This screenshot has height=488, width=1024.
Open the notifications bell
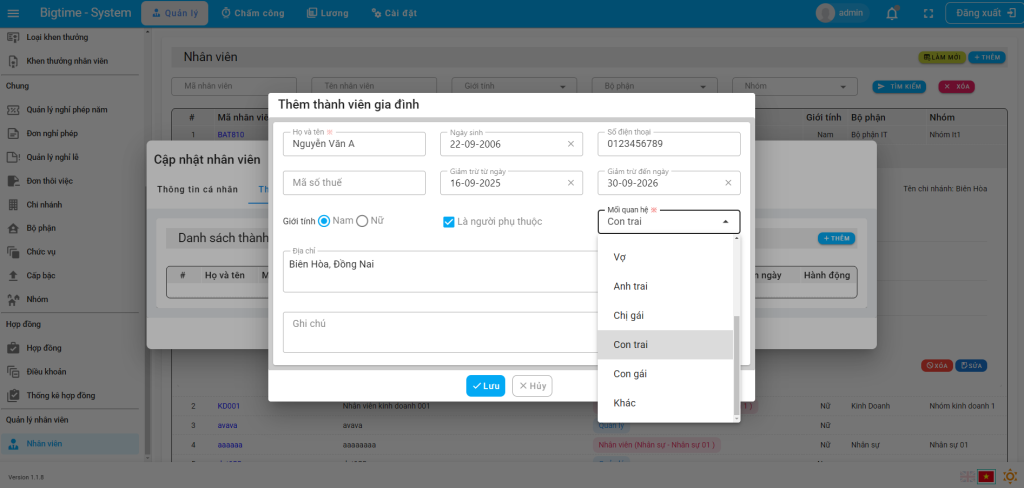click(892, 13)
